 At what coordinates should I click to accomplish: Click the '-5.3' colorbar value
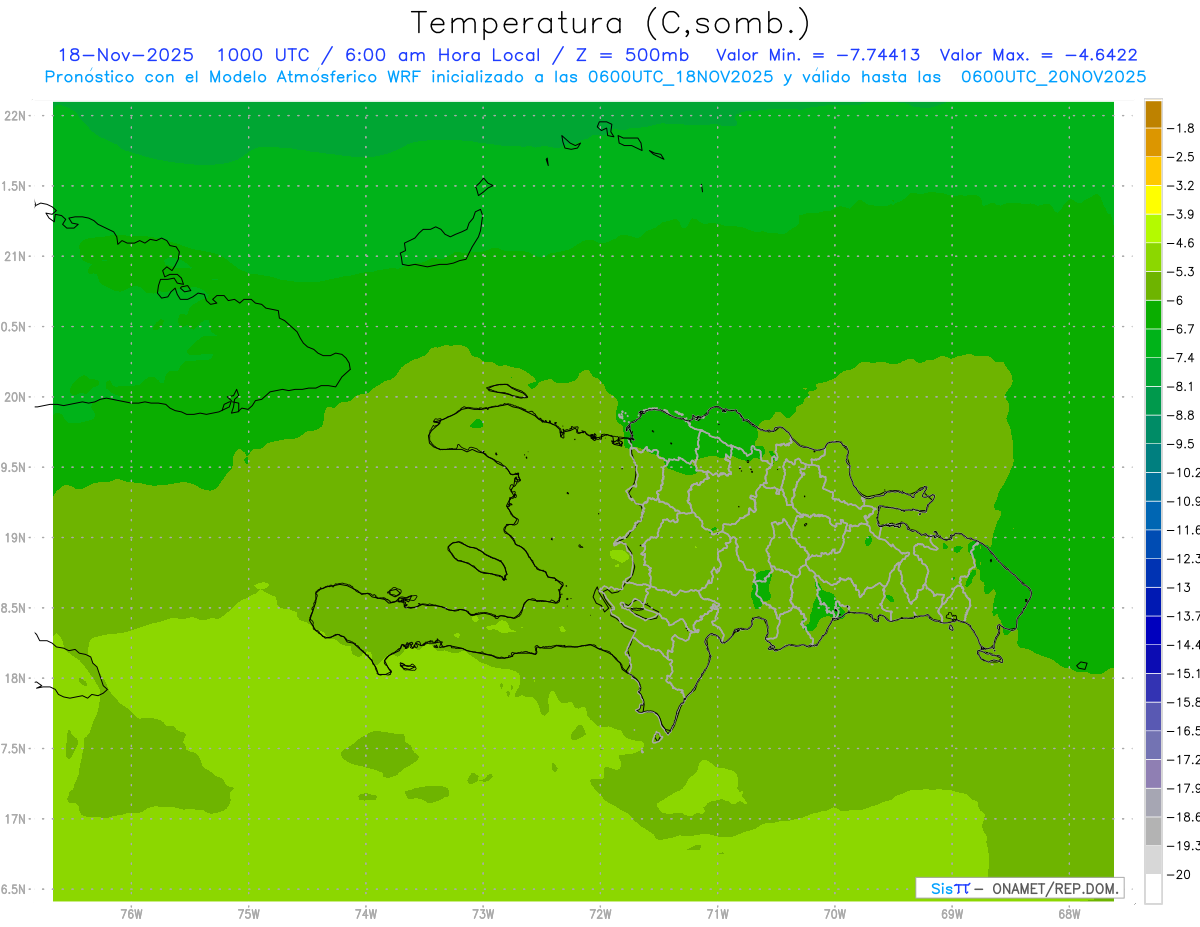tap(1182, 271)
